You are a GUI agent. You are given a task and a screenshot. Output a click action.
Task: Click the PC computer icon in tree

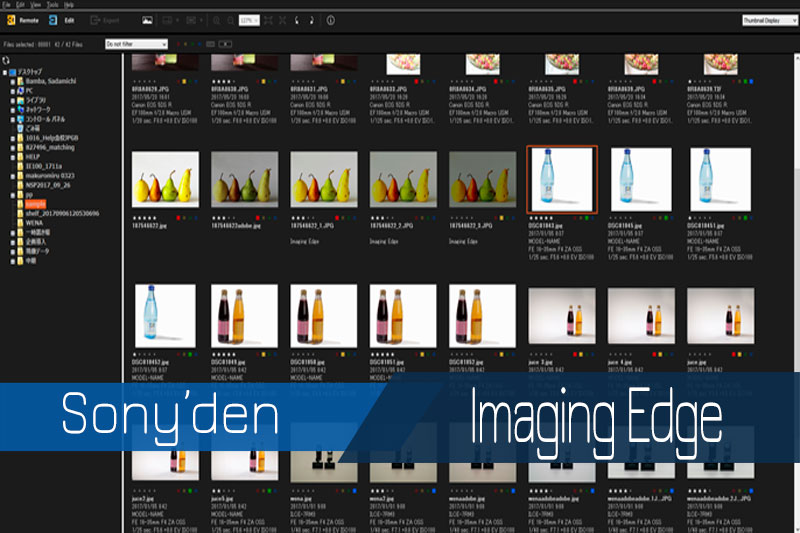pos(20,91)
